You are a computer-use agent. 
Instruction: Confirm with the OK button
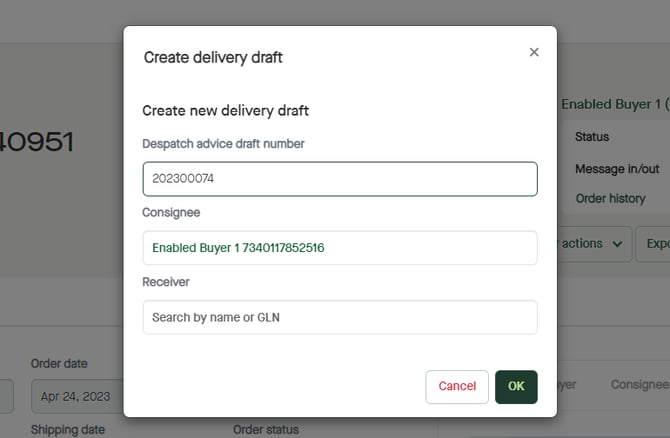coord(516,386)
